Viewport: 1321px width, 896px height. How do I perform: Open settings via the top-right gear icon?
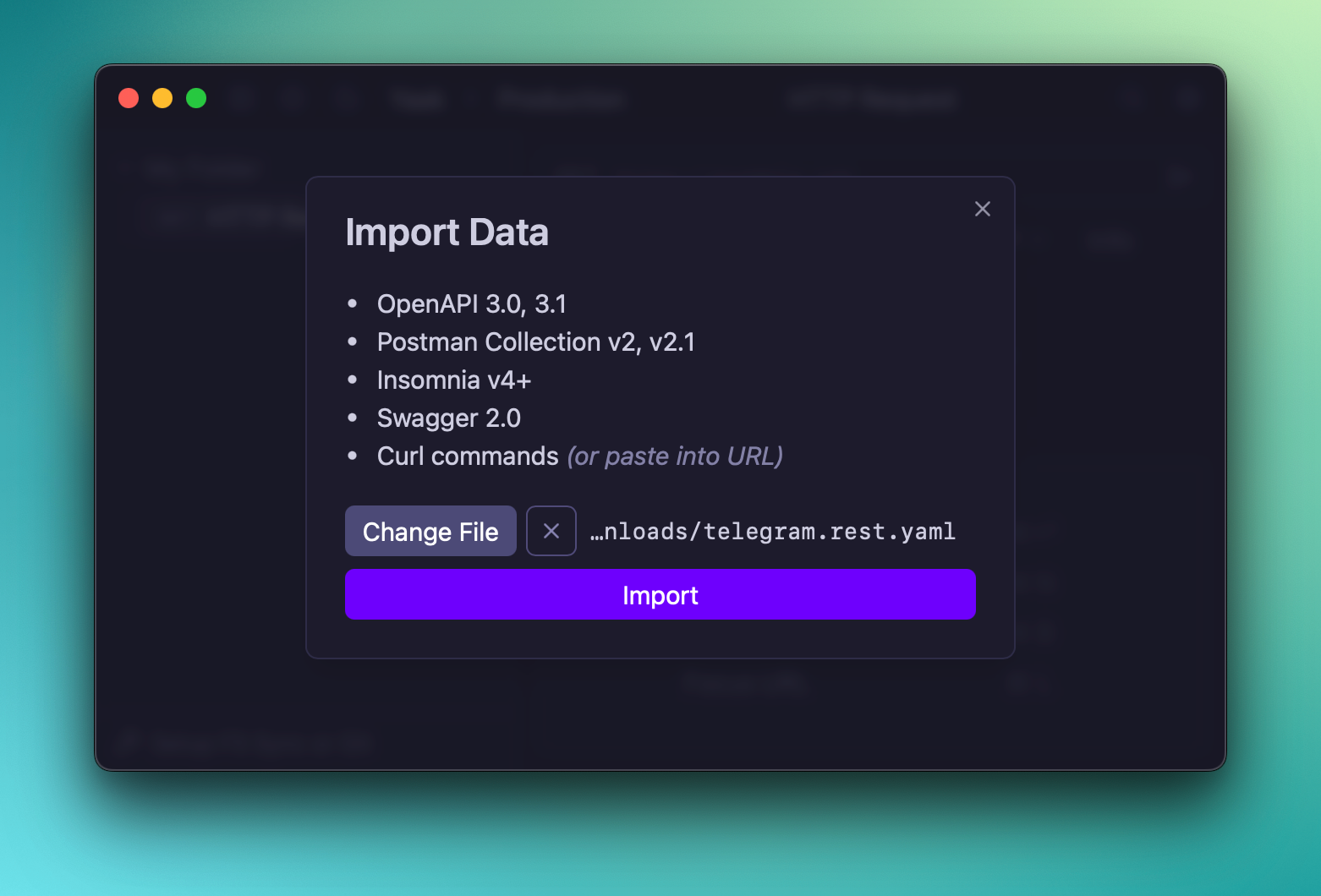[x=1187, y=98]
